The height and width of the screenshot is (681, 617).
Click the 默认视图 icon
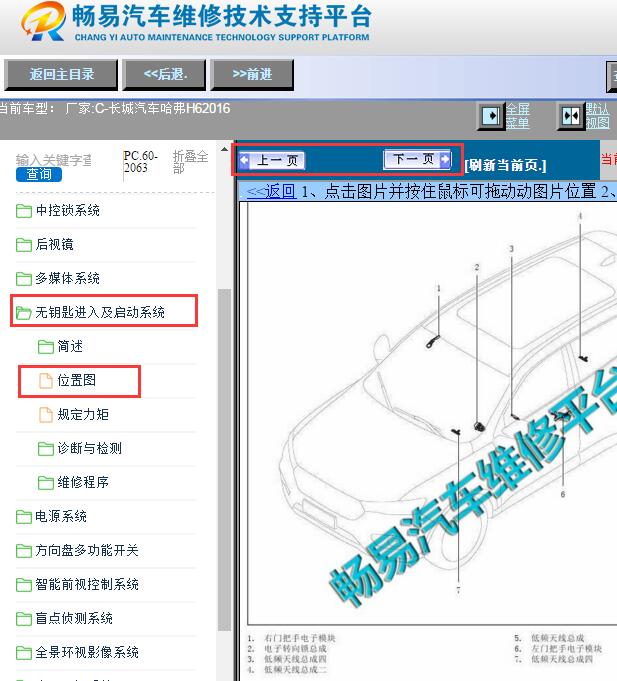571,116
